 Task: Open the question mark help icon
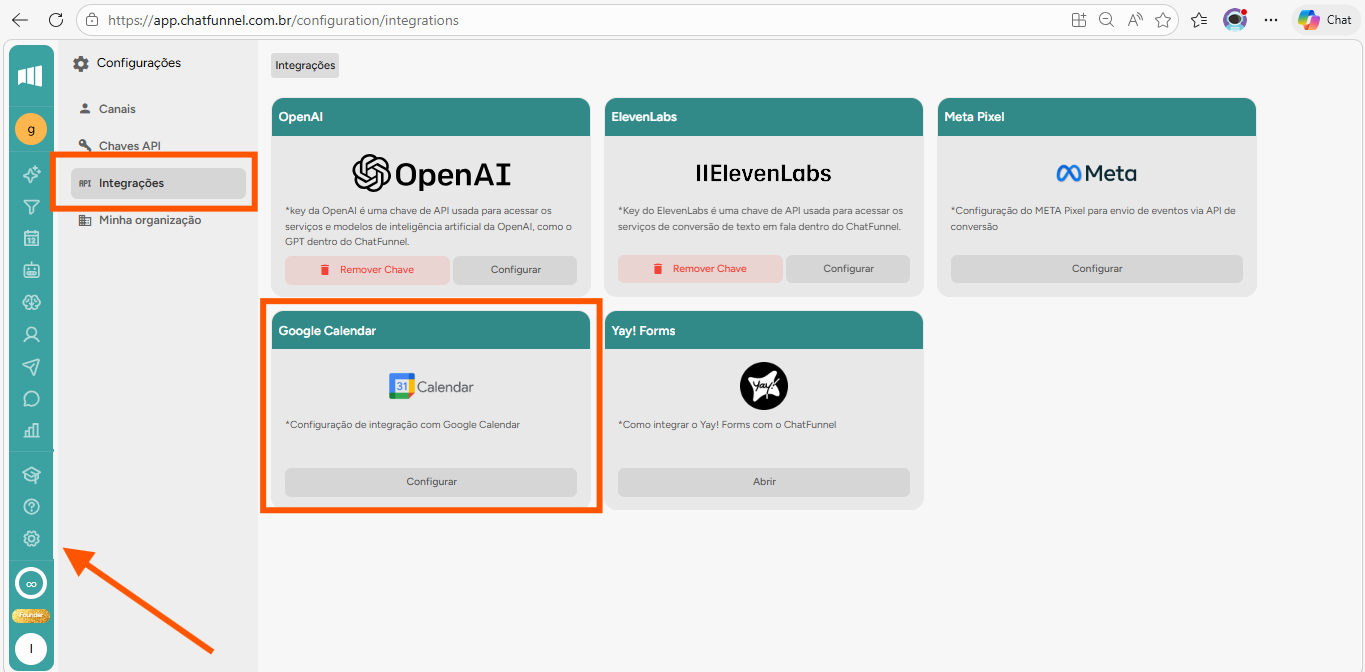pyautogui.click(x=31, y=507)
